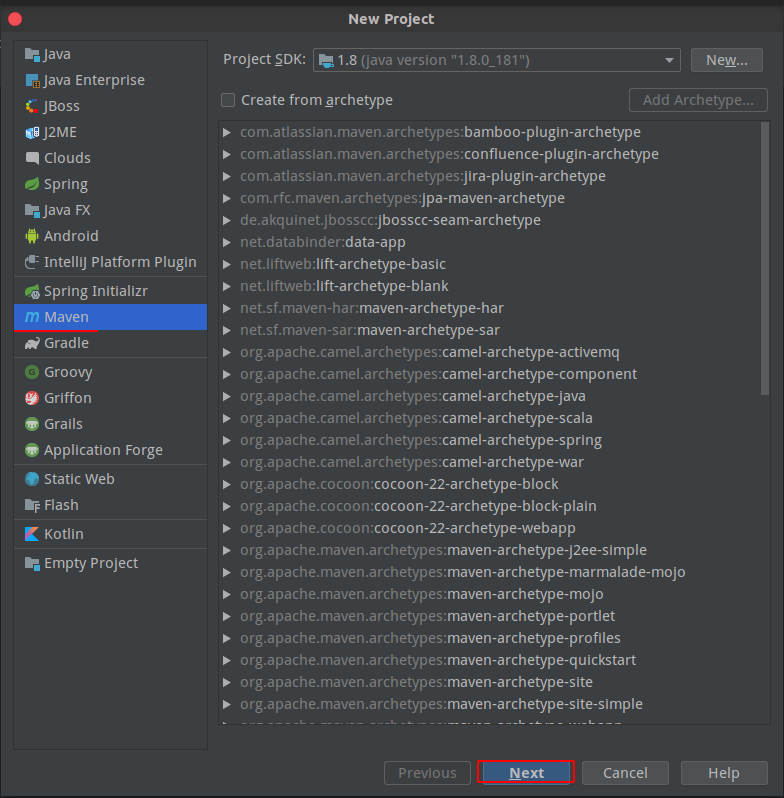
Task: Click the SDK folder icon in combo box
Action: tap(326, 61)
